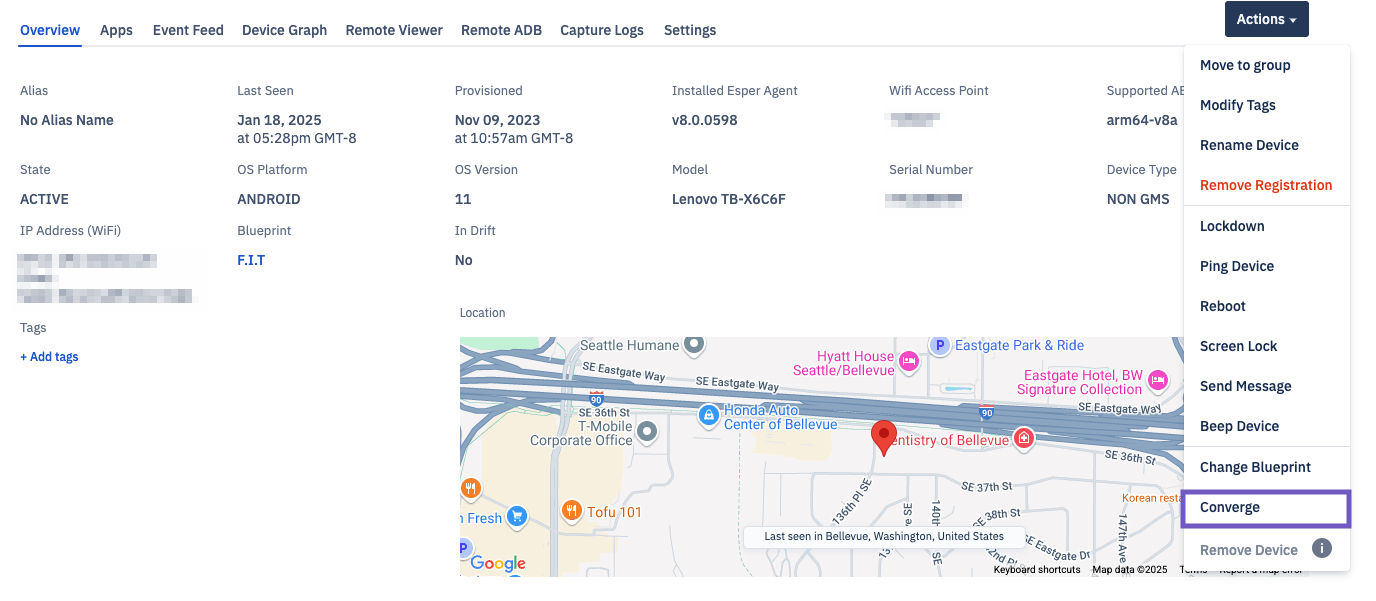Open the Remote ADB tab
This screenshot has width=1376, height=601.
click(x=501, y=30)
